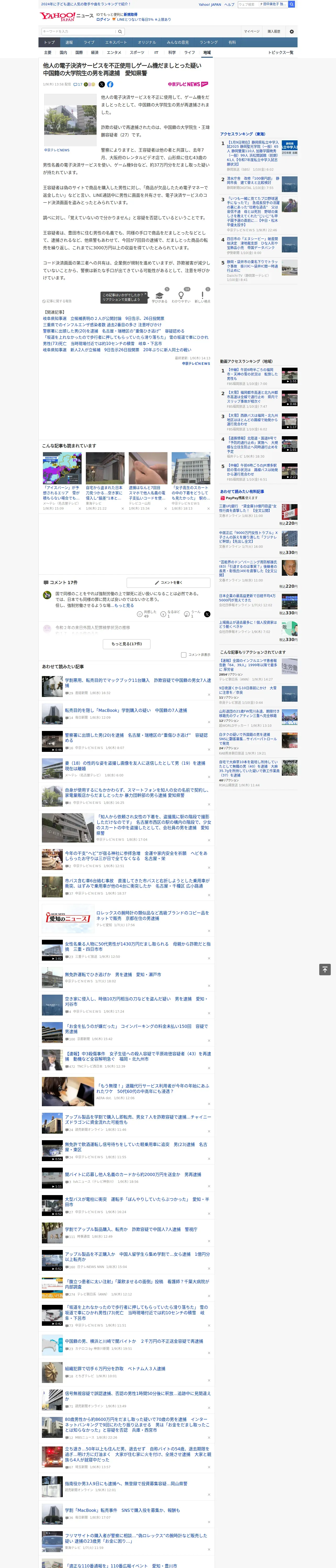Switch to the ライブ tab in the dark navigation bar
Viewport: 336px width, 1568px height.
point(89,43)
